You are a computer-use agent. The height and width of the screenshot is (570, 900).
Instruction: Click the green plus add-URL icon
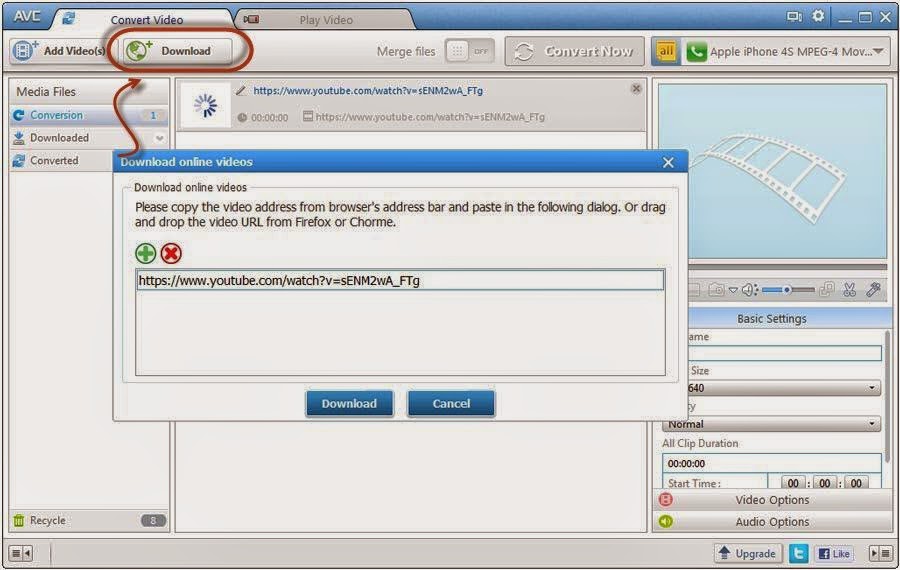[146, 253]
